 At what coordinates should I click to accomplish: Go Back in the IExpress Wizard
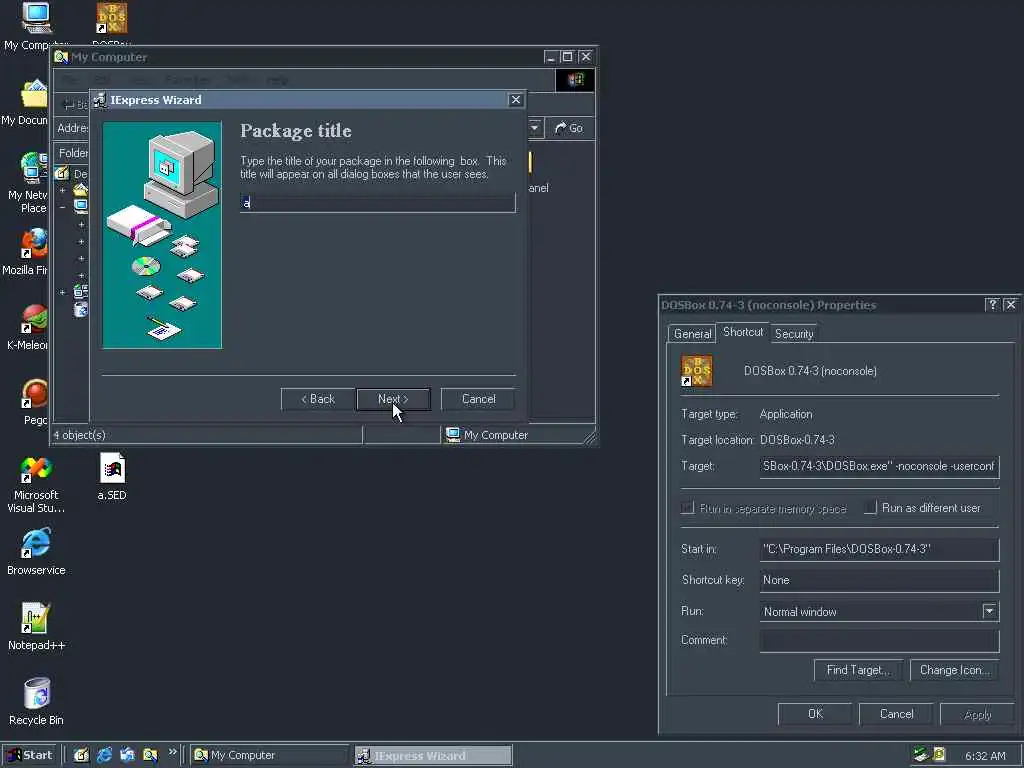coord(318,399)
